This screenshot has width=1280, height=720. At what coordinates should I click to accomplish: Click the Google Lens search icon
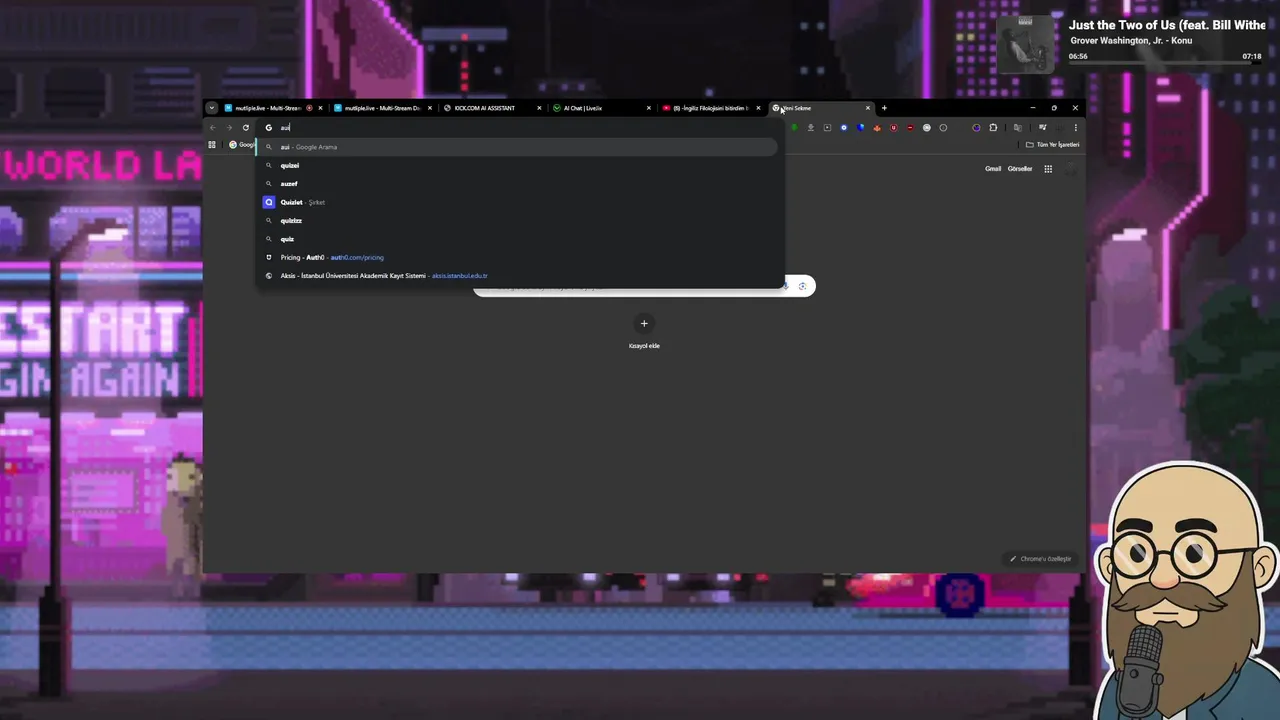[802, 286]
